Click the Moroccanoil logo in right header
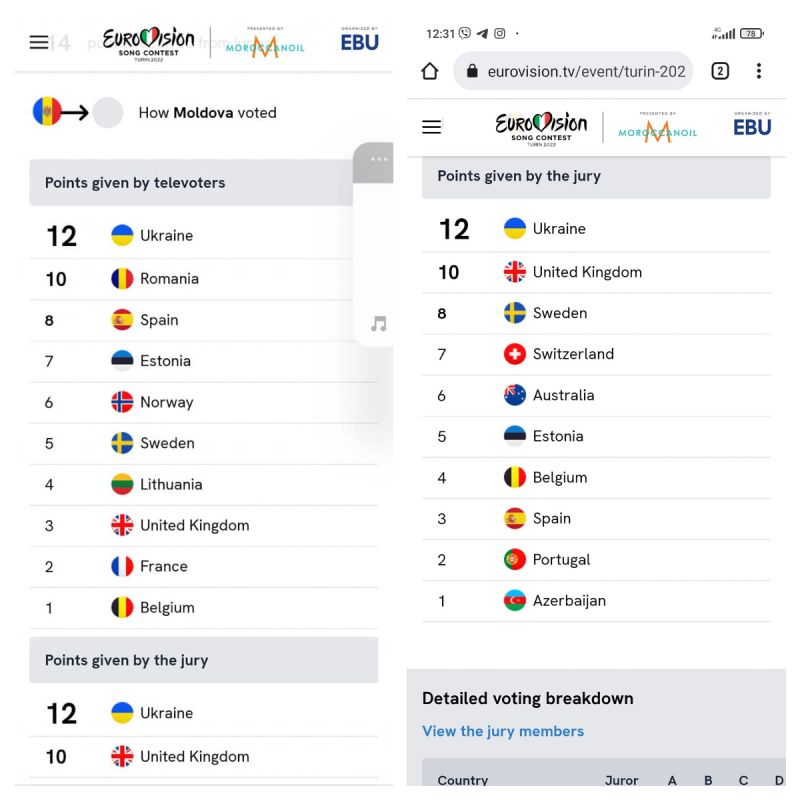 click(658, 129)
